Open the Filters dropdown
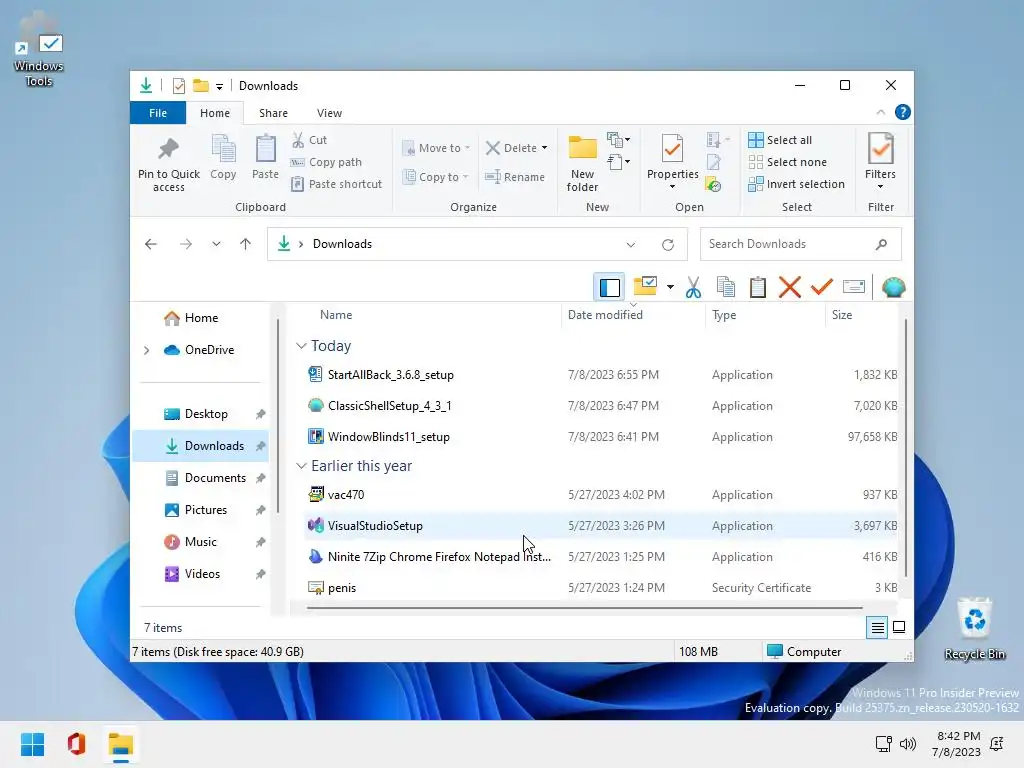 pyautogui.click(x=880, y=162)
